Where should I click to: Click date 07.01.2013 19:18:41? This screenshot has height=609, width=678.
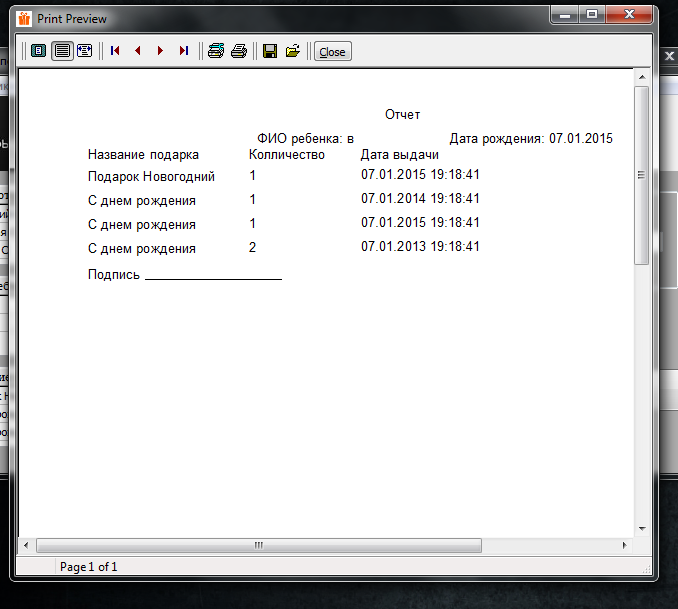click(x=420, y=247)
